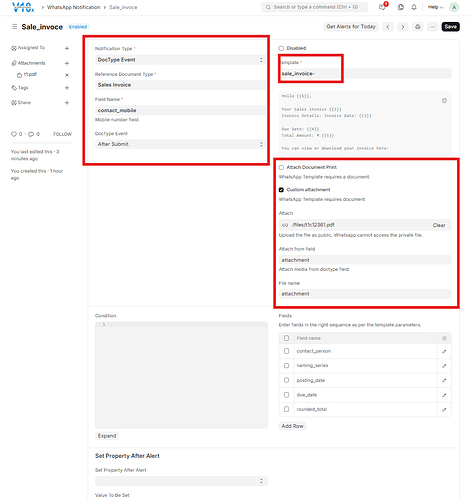Remove the t1.pdf attachment
471x500 pixels.
pos(67,75)
